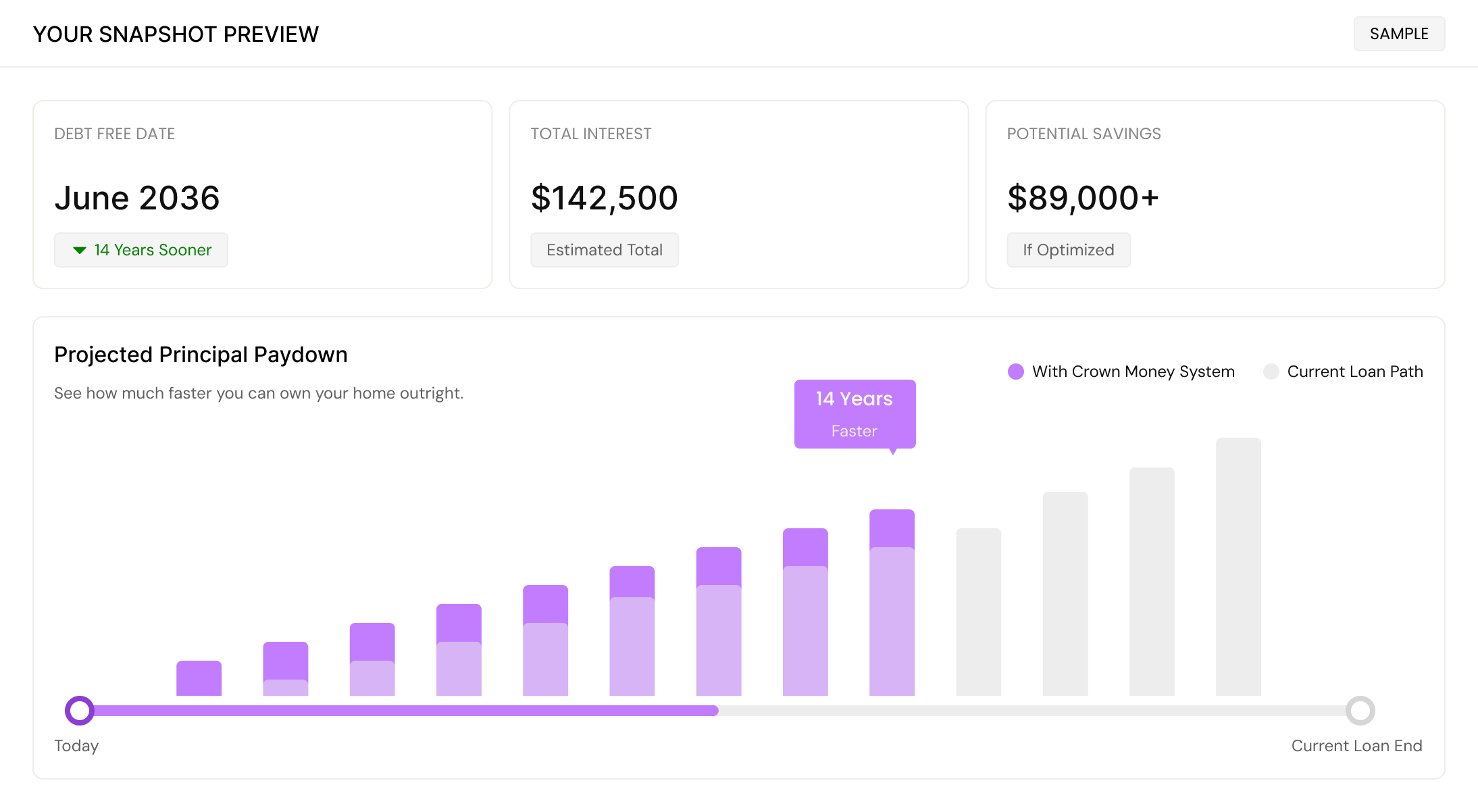
Task: Click the purple Crown Money System legend dot
Action: [1015, 372]
